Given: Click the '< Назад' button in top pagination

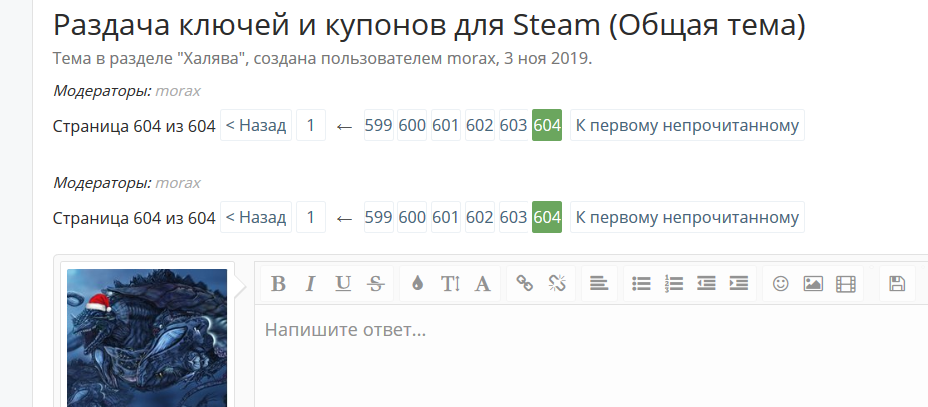Looking at the screenshot, I should click(256, 125).
